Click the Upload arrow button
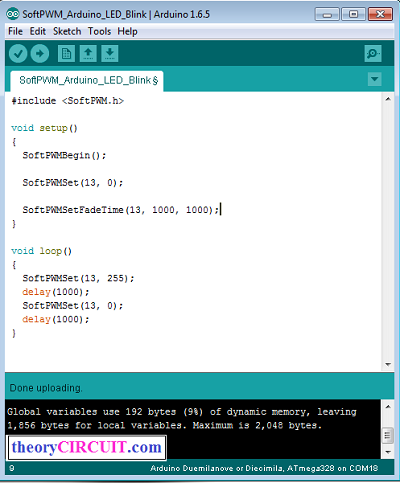Screen dimensions: 400x483 coord(40,53)
